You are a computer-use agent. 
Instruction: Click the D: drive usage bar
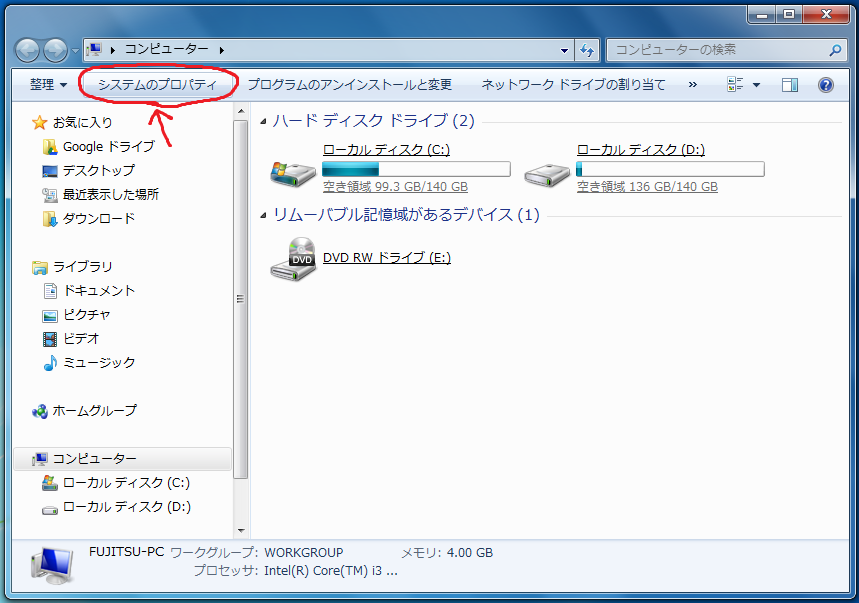[671, 169]
